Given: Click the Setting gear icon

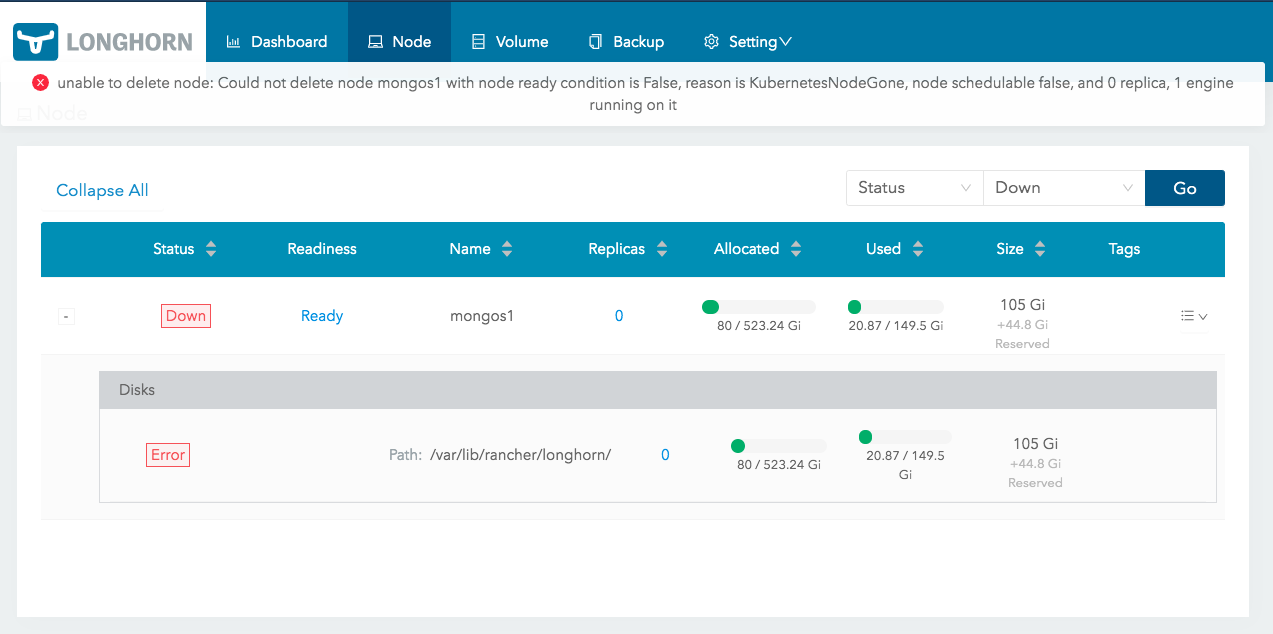Looking at the screenshot, I should (x=711, y=41).
